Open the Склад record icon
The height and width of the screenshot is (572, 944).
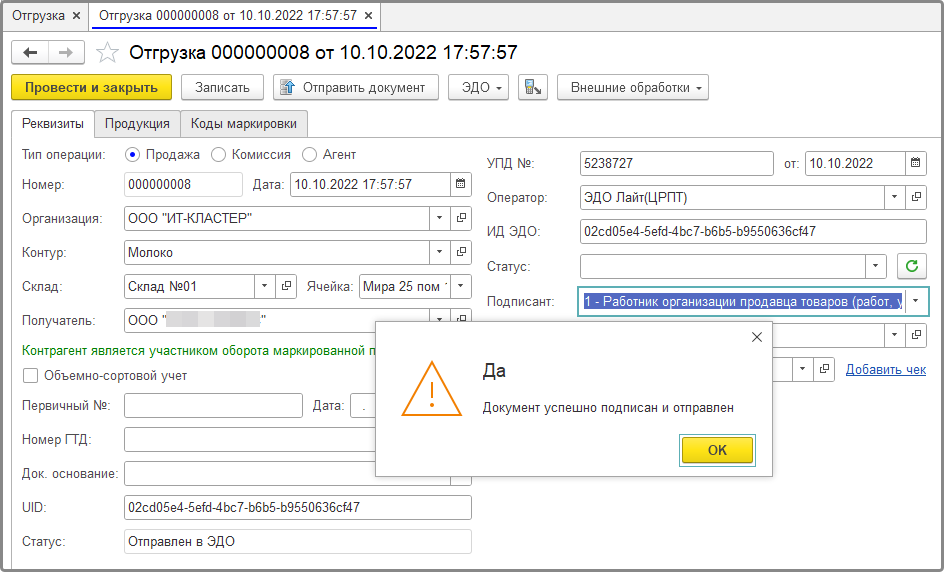287,286
